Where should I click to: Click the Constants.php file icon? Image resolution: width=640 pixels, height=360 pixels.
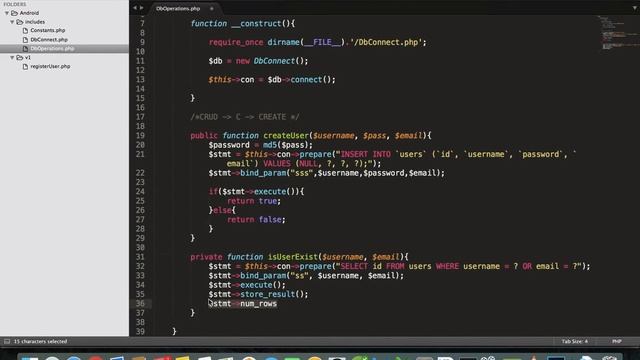point(25,31)
